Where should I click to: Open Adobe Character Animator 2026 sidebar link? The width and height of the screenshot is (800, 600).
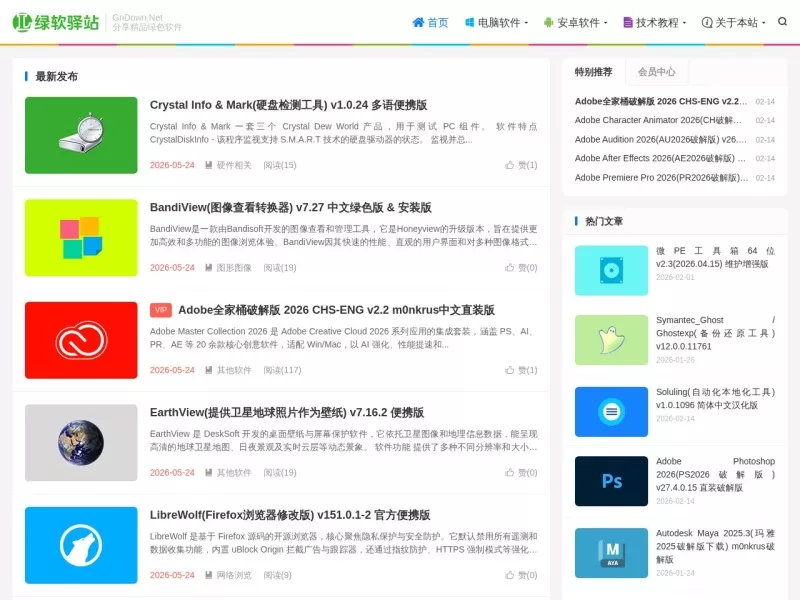click(x=659, y=120)
